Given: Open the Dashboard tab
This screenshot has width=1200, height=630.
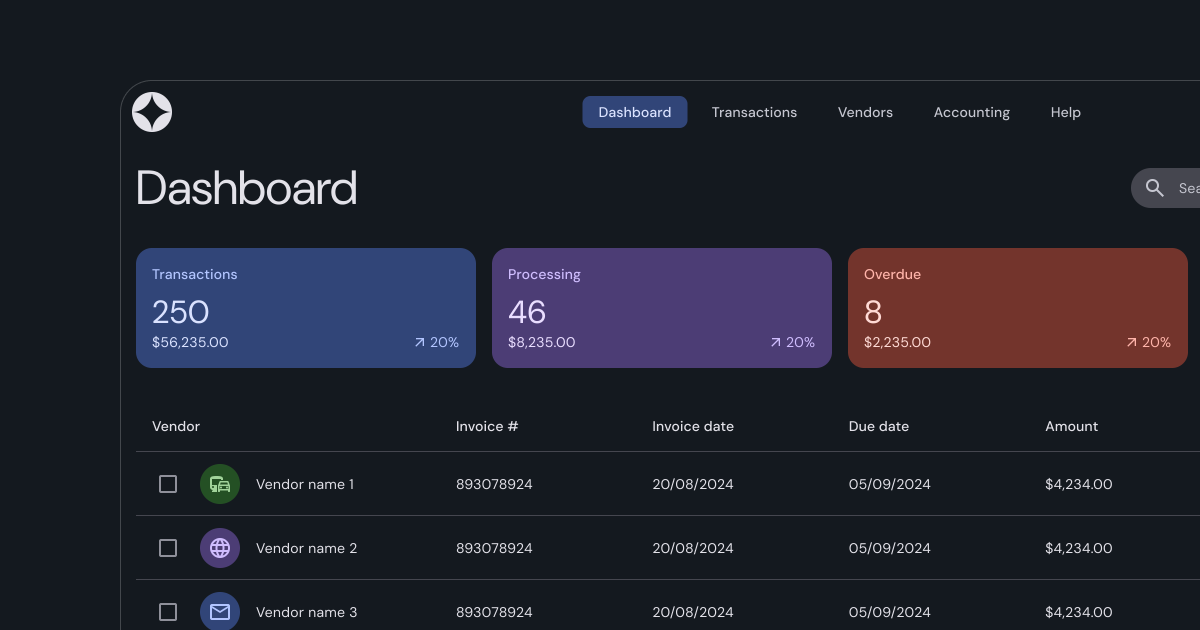Looking at the screenshot, I should (x=635, y=112).
